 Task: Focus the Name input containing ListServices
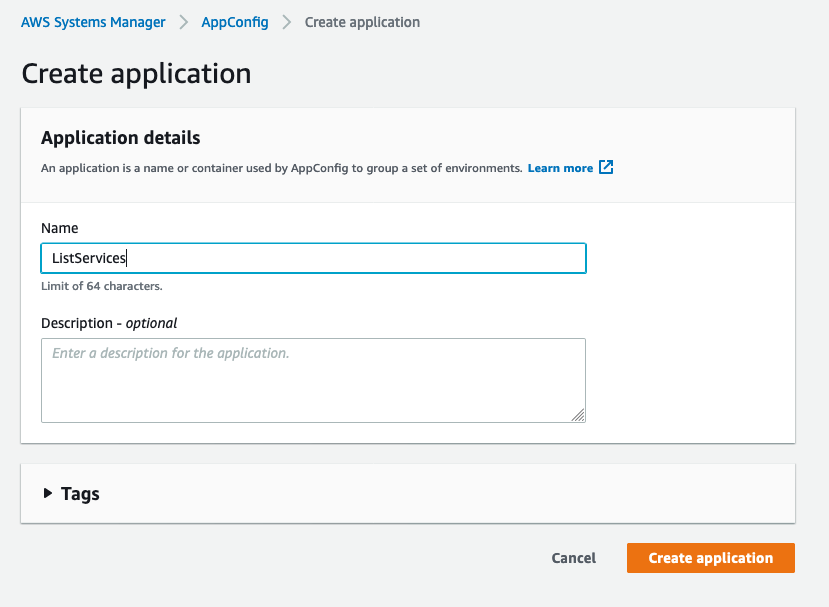pyautogui.click(x=313, y=257)
